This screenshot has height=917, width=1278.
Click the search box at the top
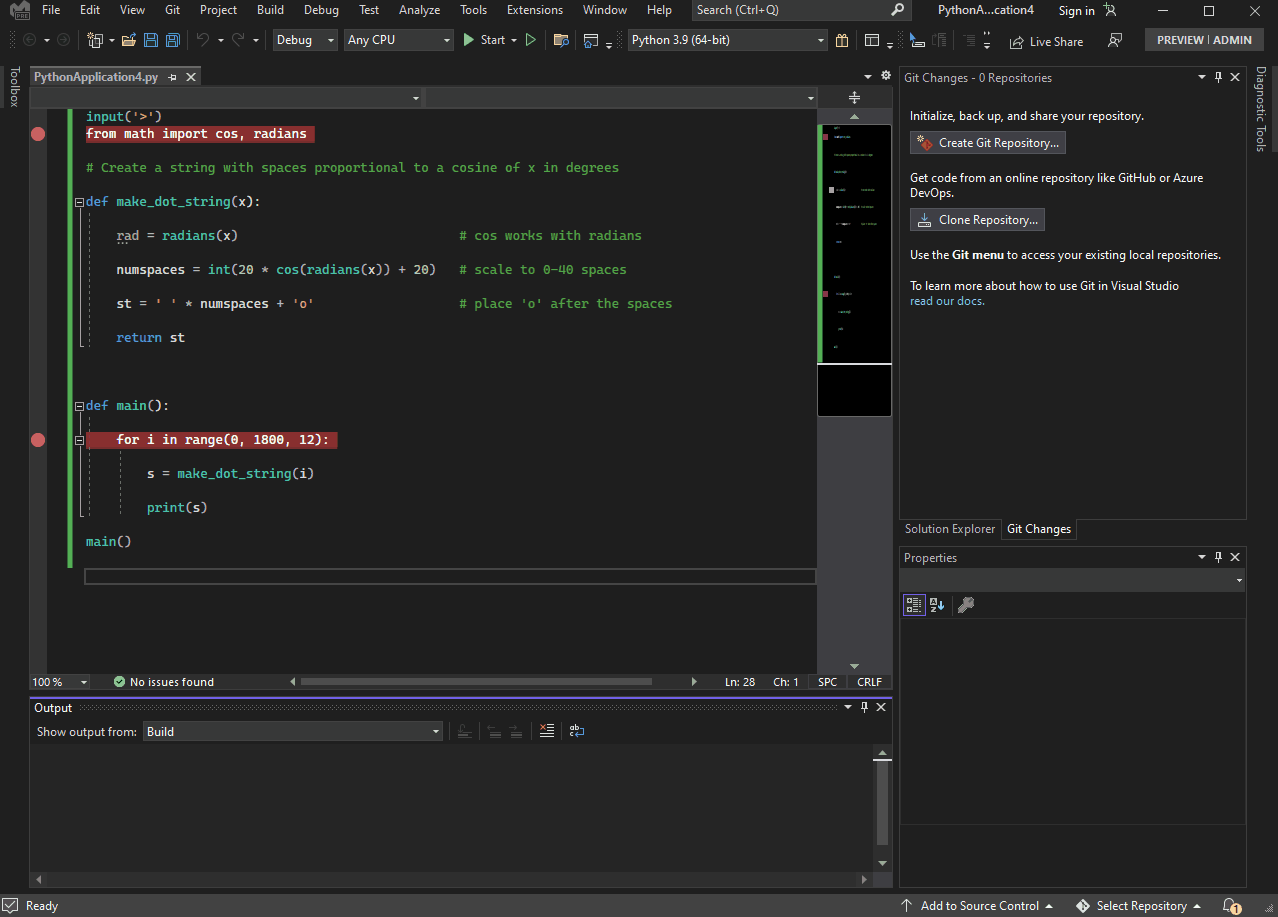pyautogui.click(x=790, y=10)
